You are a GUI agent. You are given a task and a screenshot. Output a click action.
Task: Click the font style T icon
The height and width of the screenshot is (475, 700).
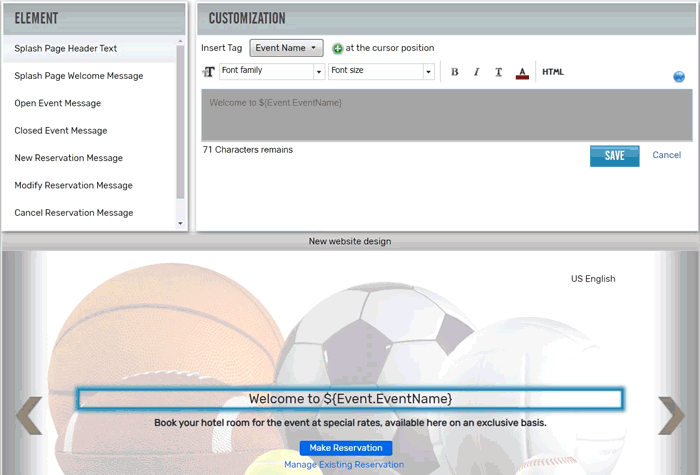(x=208, y=72)
